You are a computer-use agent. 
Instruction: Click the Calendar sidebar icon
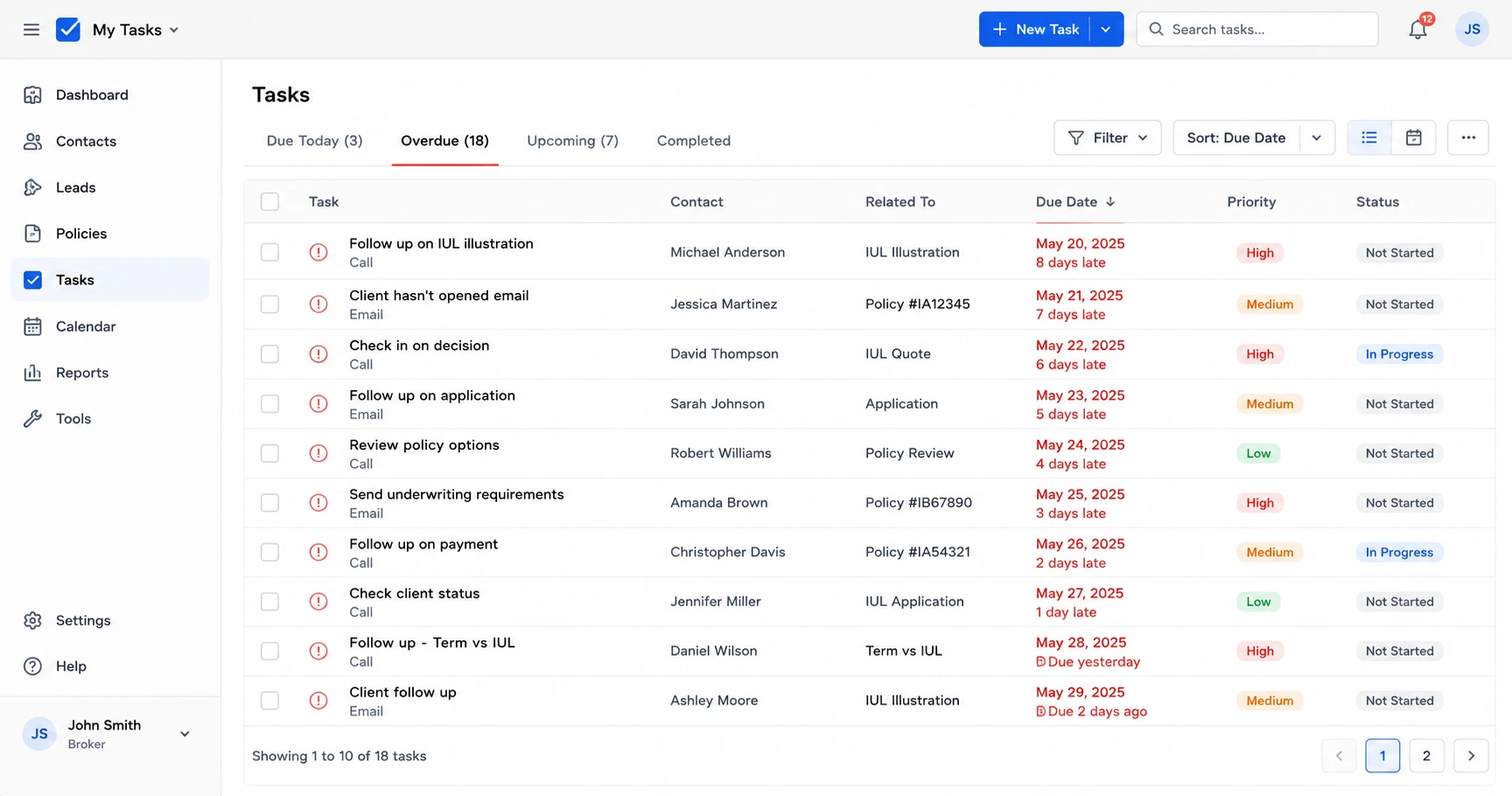32,326
